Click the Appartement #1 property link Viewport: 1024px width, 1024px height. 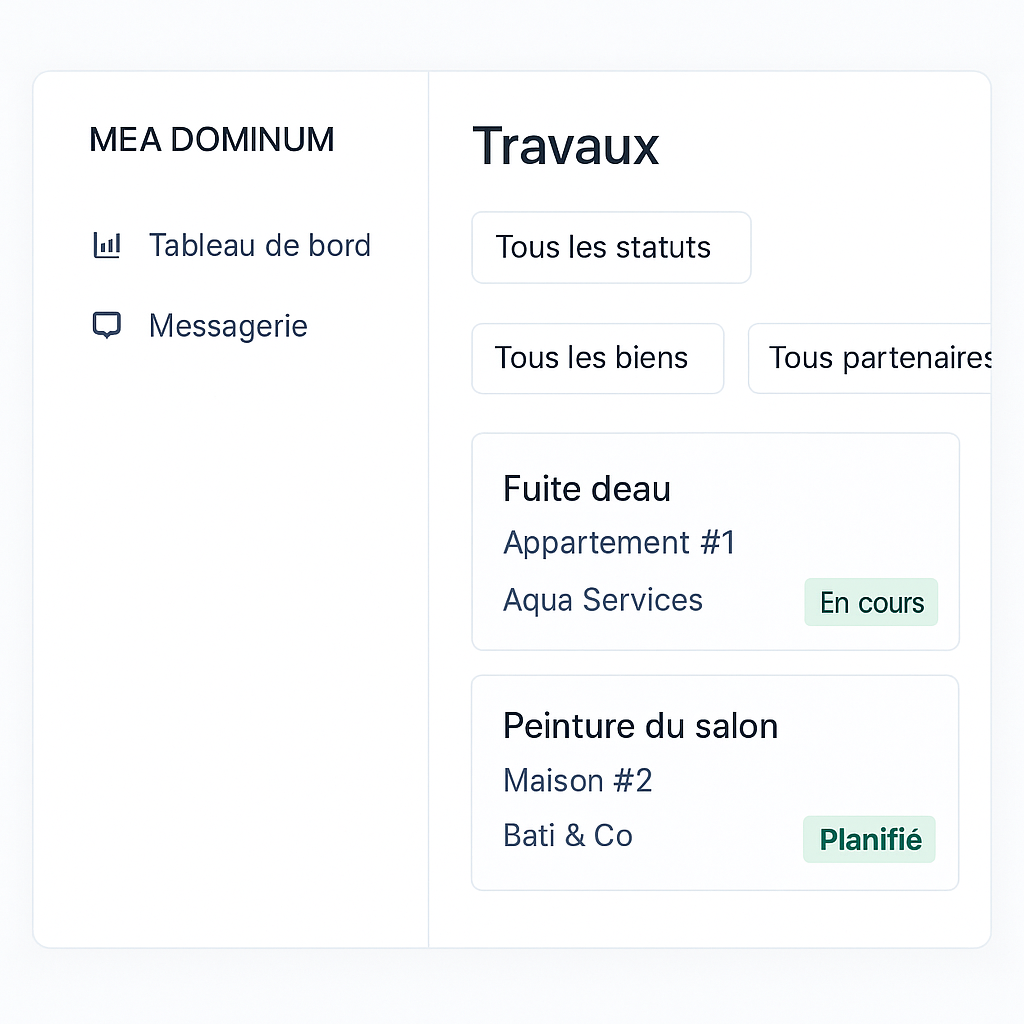619,543
